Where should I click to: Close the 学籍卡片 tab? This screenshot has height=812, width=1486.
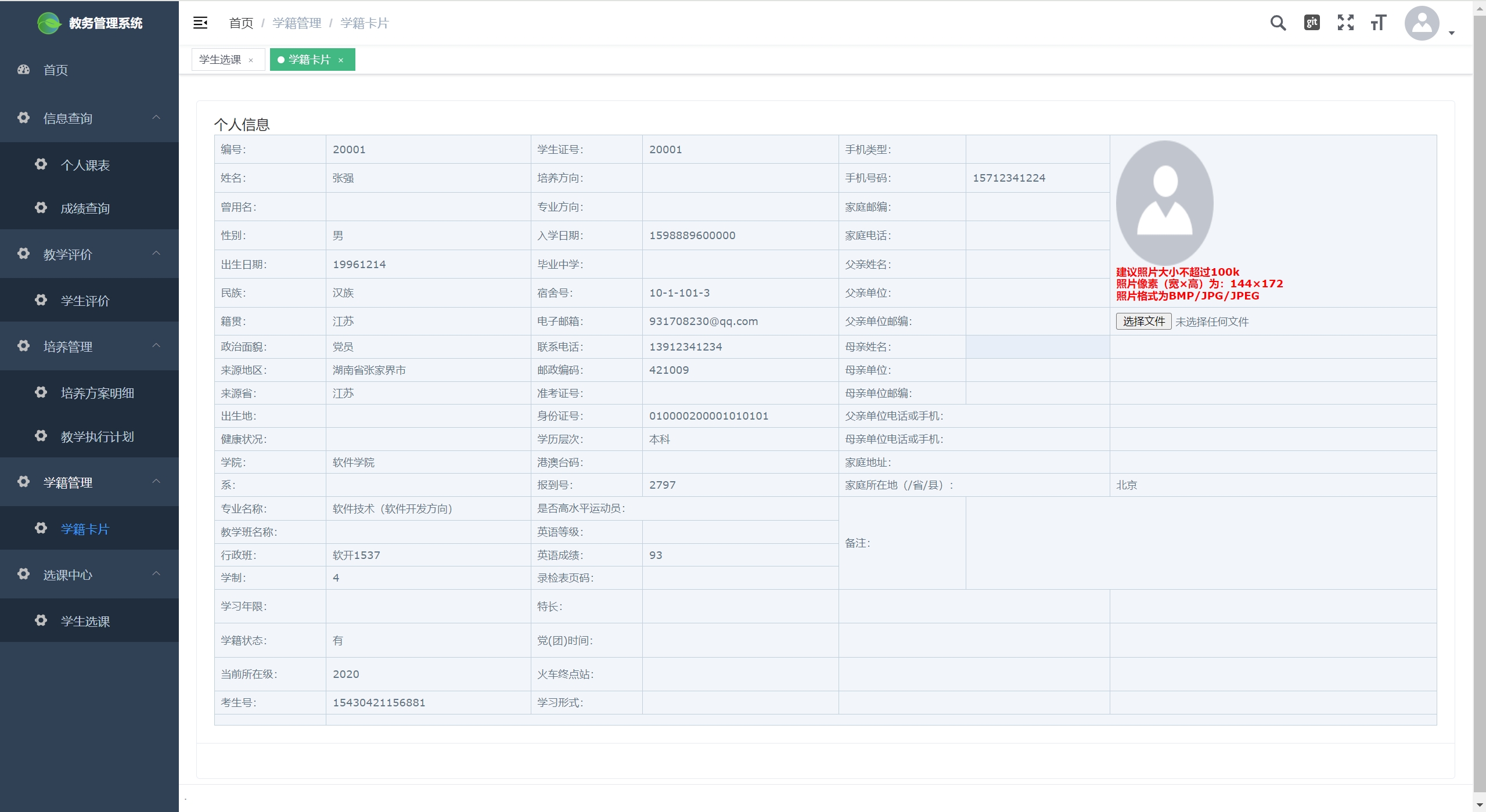(x=341, y=60)
